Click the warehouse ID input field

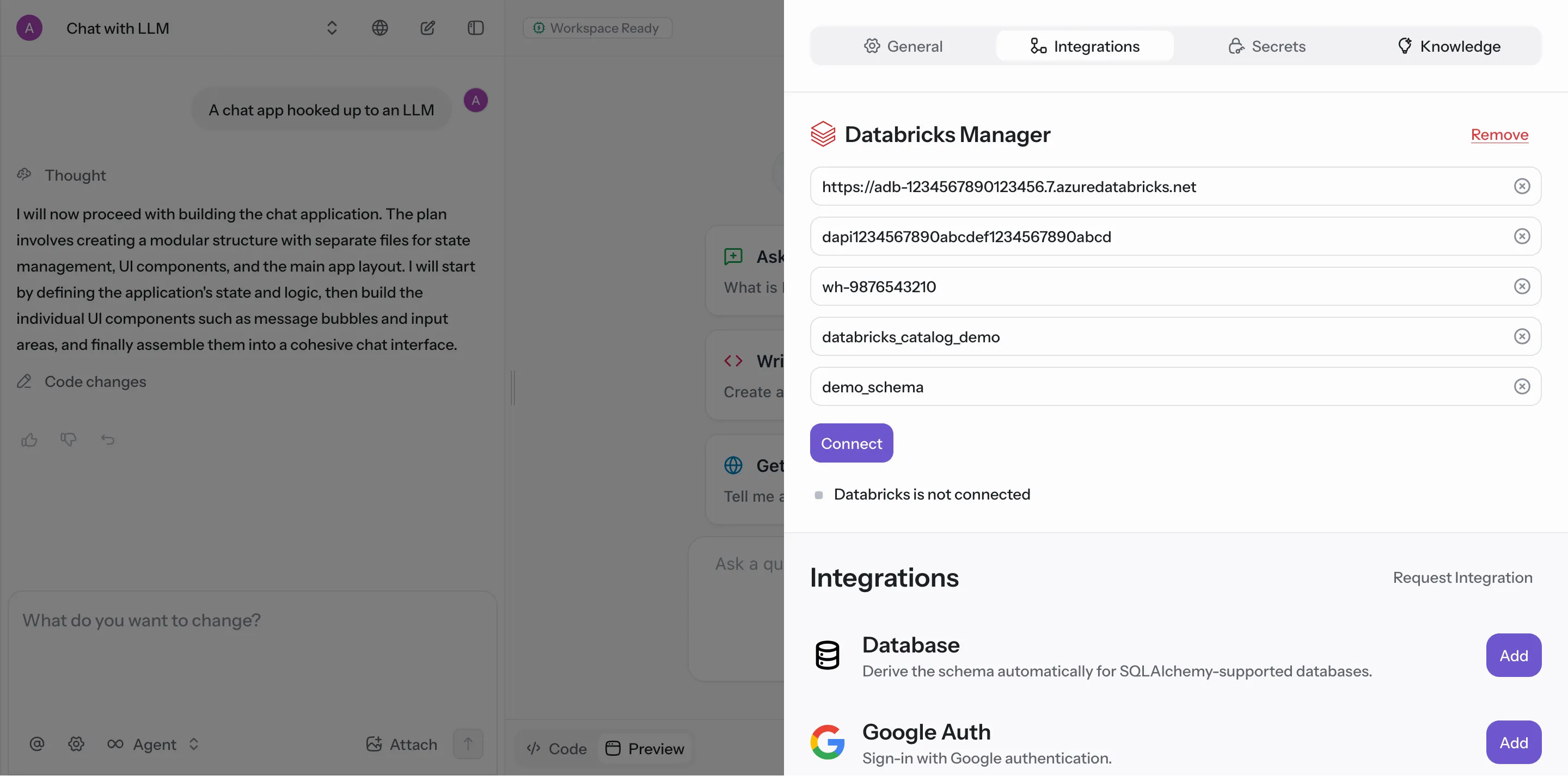[1156, 287]
